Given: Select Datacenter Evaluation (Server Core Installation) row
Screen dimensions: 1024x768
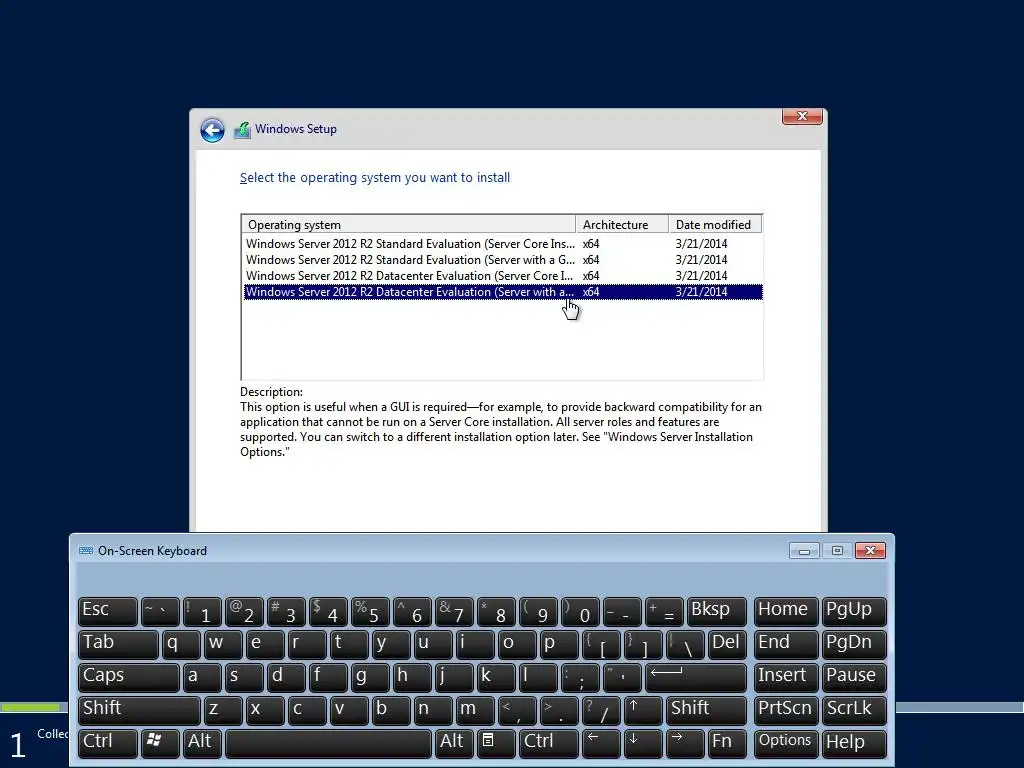Looking at the screenshot, I should click(x=502, y=276).
